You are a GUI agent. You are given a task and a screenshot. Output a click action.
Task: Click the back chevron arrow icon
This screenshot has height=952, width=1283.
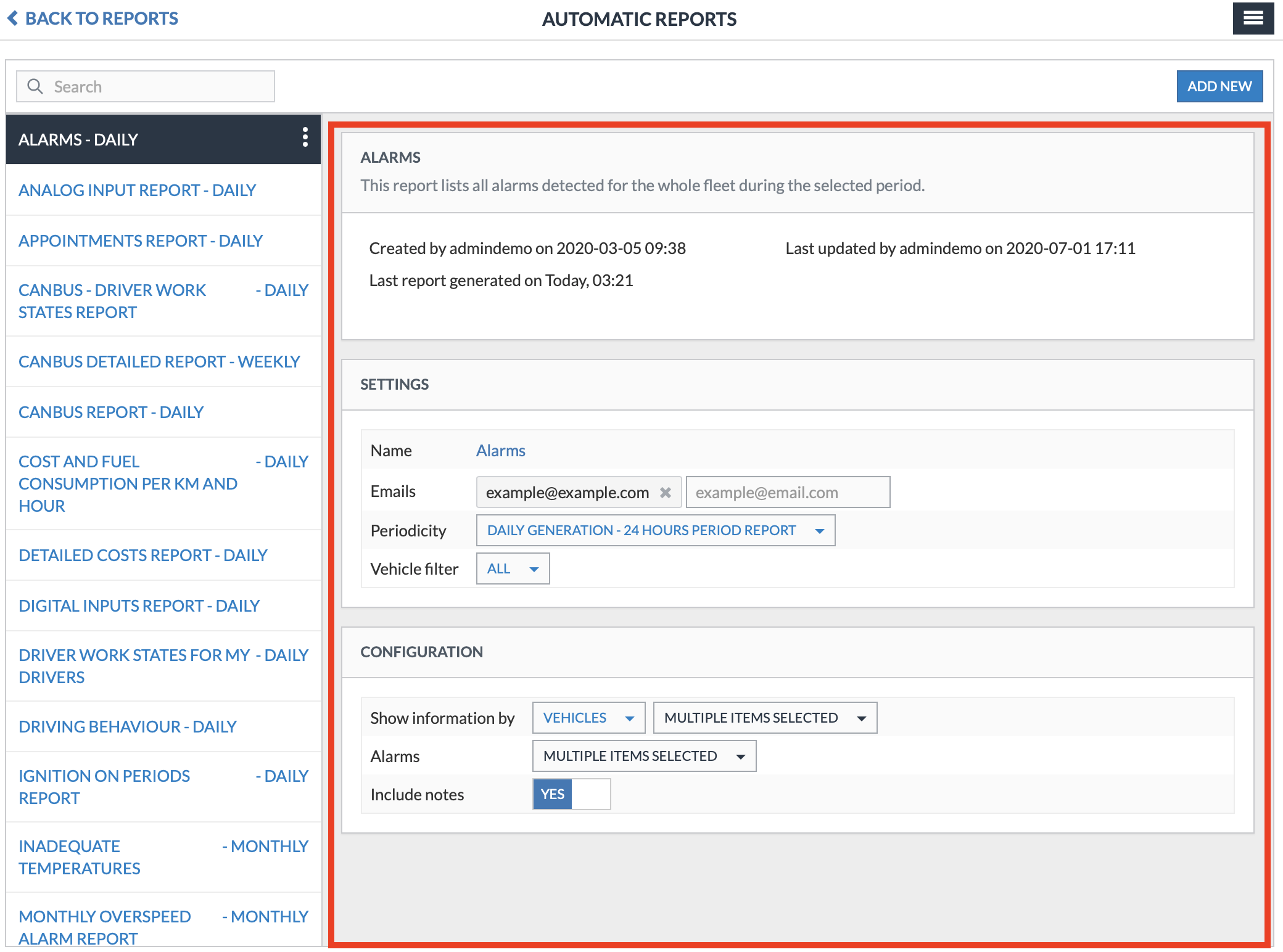pyautogui.click(x=12, y=18)
